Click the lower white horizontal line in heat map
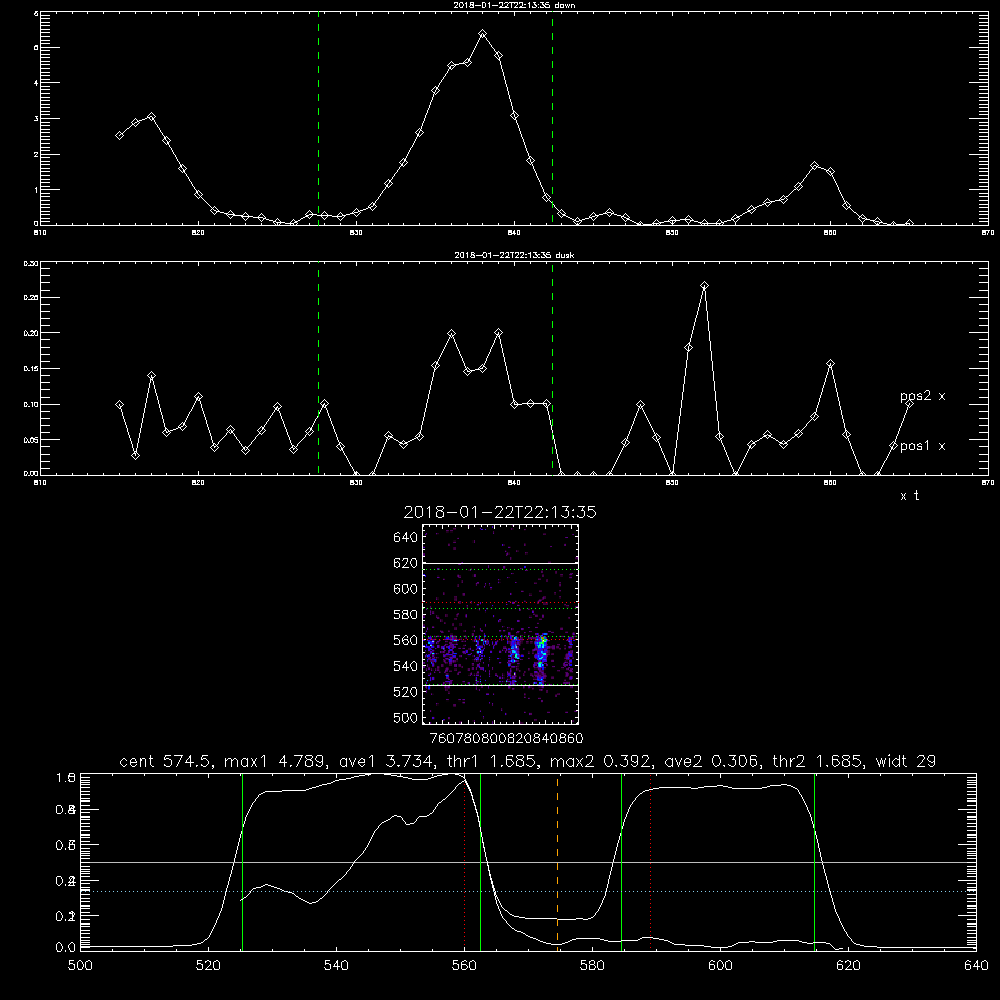Viewport: 1000px width, 1000px height. (x=500, y=686)
